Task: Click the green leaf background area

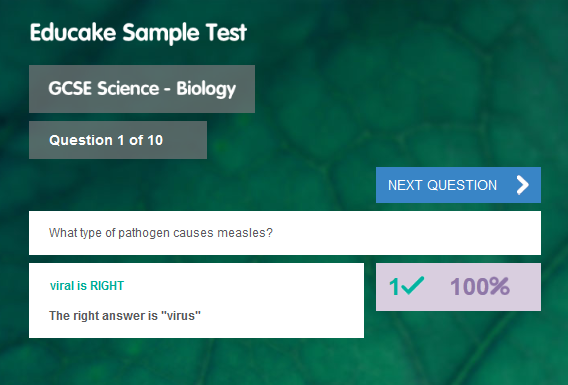Action: click(398, 91)
